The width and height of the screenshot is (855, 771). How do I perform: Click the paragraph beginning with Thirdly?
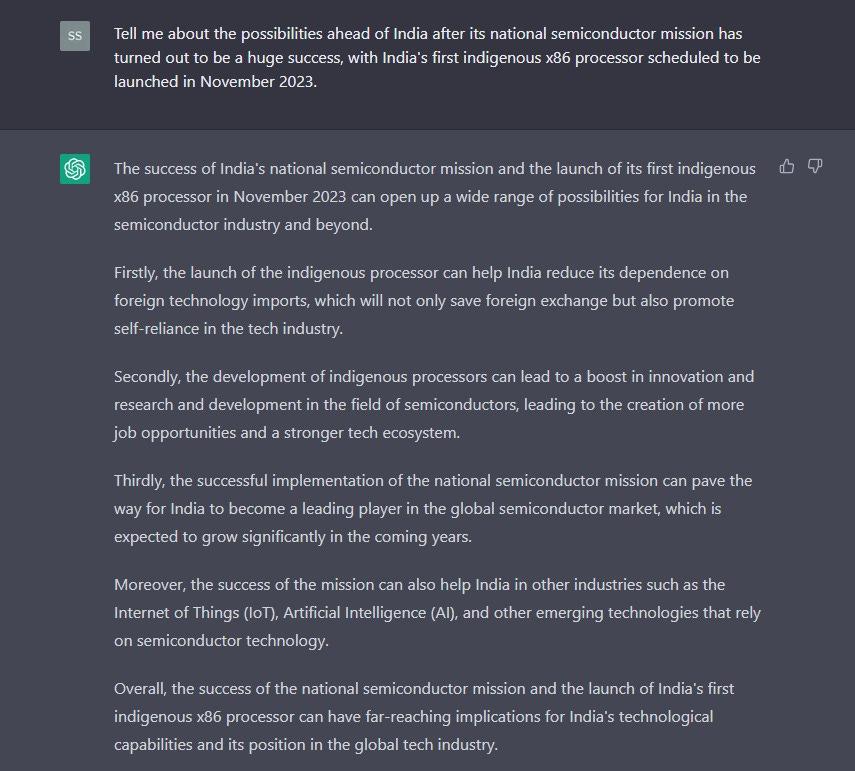coord(433,509)
